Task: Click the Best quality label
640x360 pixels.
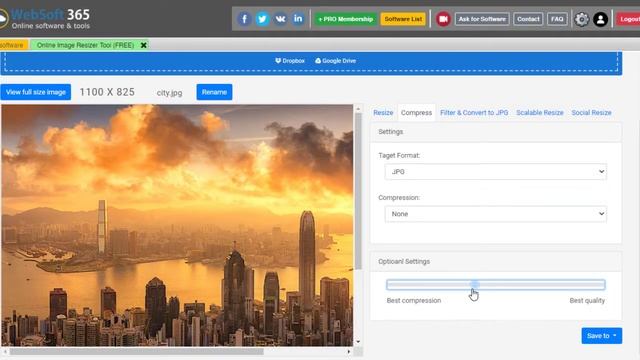Action: (587, 300)
